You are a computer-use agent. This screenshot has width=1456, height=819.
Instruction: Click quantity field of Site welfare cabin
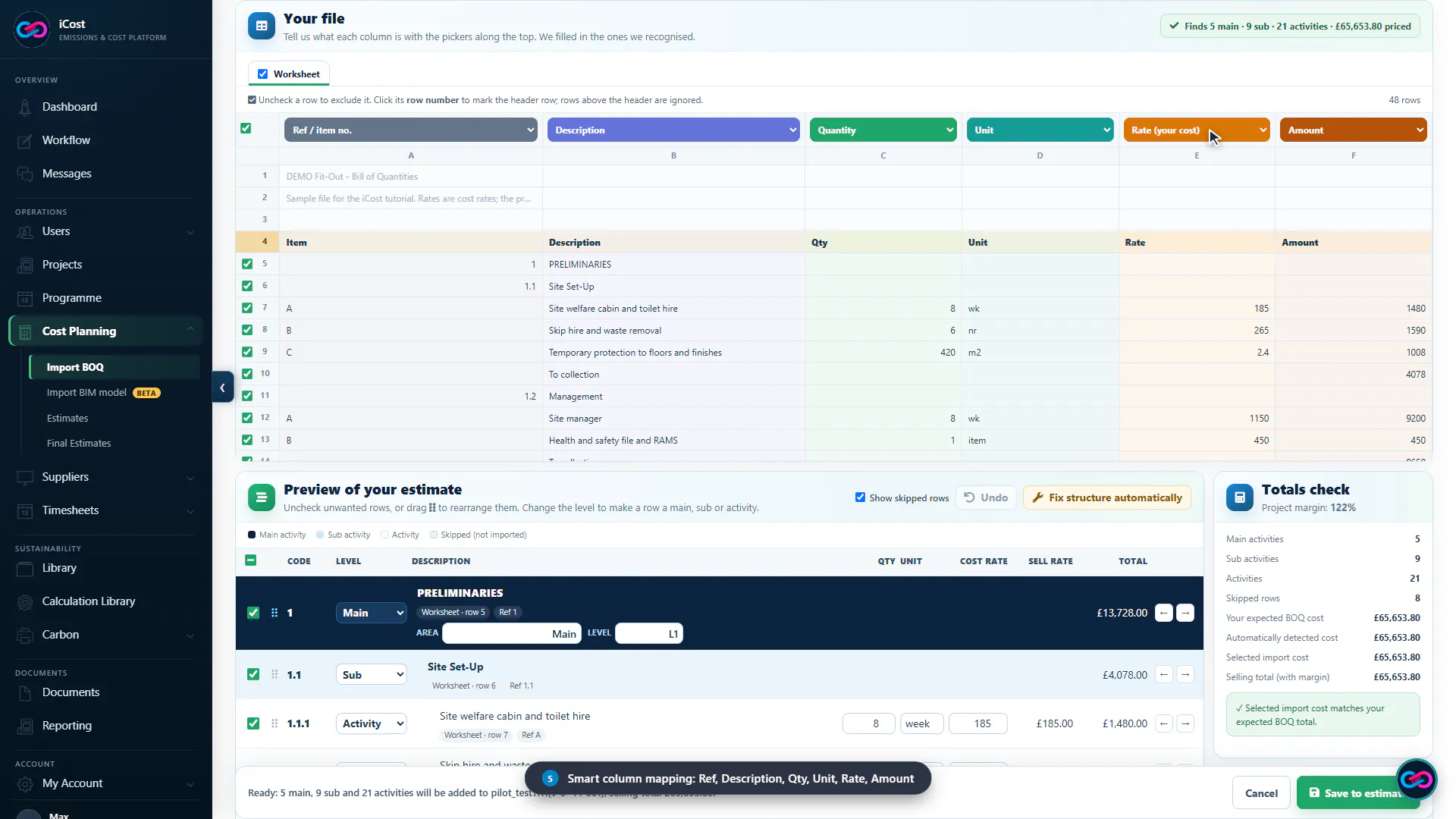[869, 723]
